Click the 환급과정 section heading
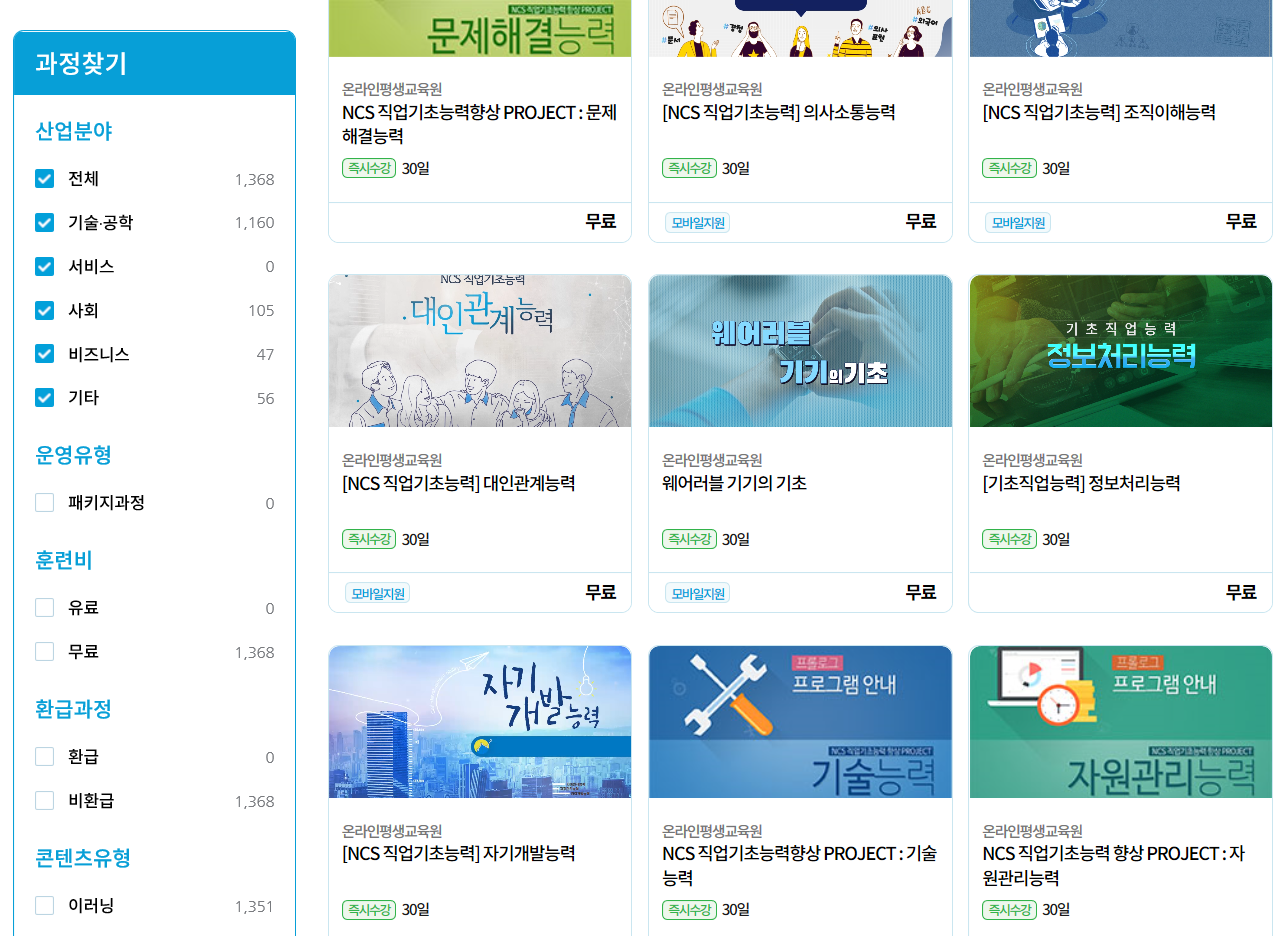Screen dimensions: 1284x936 point(74,709)
